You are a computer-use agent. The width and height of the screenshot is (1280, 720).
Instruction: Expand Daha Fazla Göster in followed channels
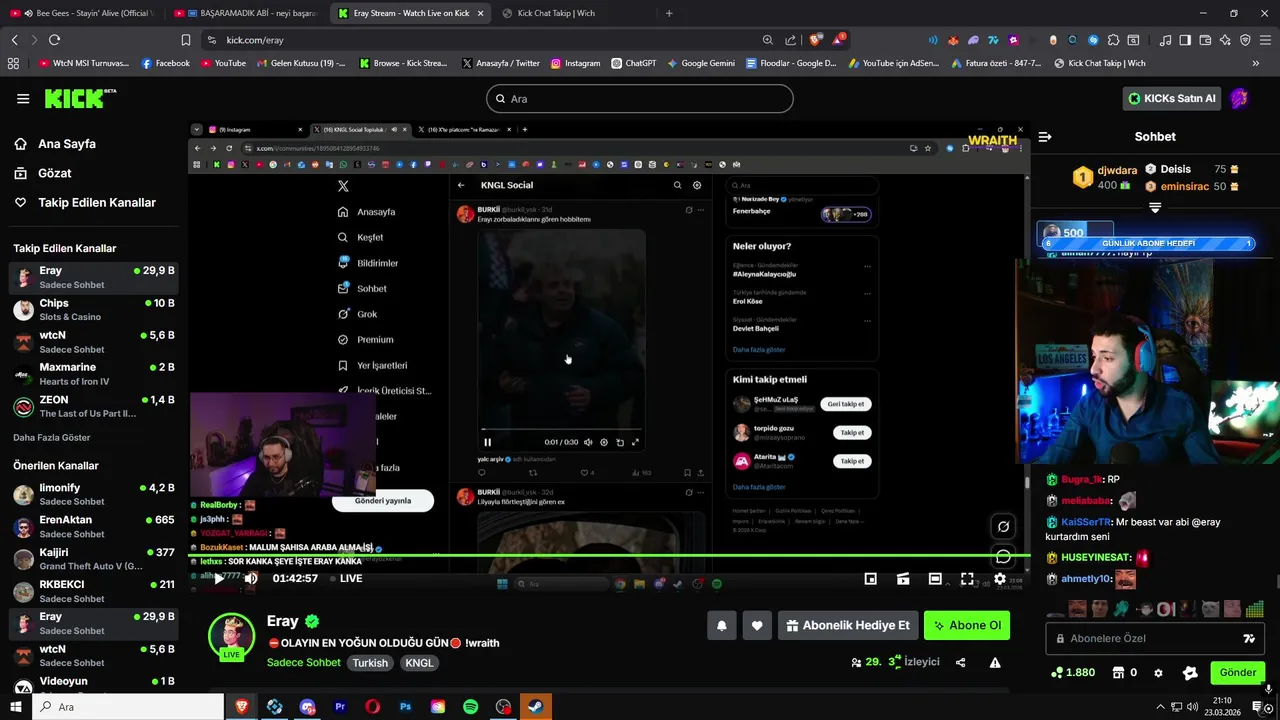pyautogui.click(x=52, y=438)
